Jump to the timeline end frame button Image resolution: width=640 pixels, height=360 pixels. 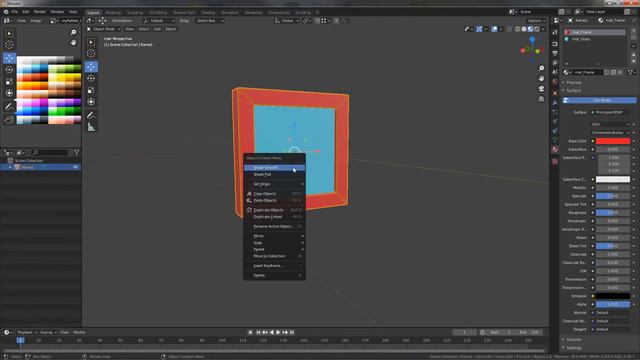291,332
